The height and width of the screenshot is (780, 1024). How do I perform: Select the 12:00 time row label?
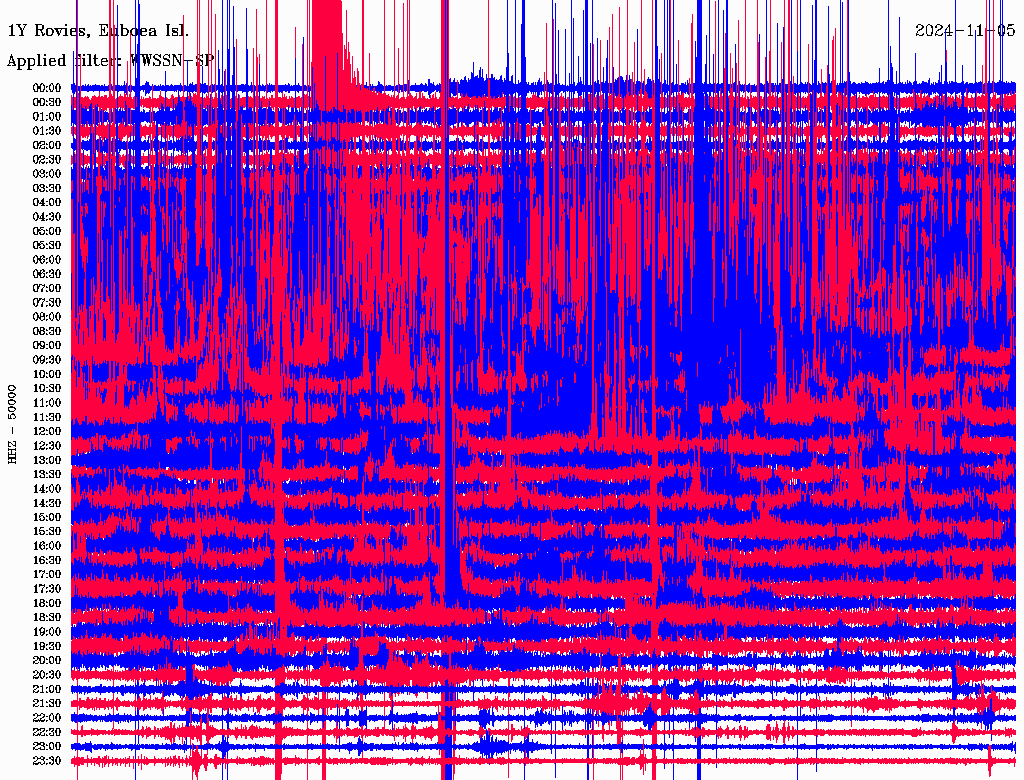tap(47, 432)
